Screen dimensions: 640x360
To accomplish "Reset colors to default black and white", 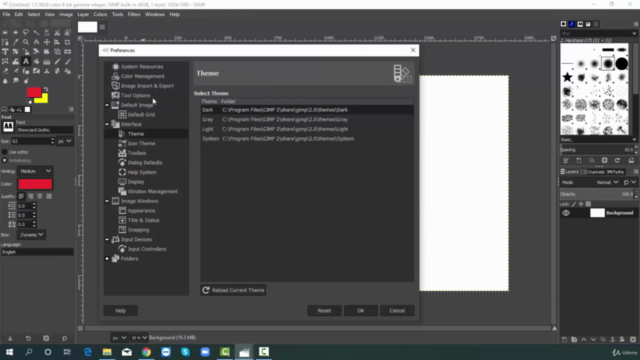I will click(x=29, y=101).
